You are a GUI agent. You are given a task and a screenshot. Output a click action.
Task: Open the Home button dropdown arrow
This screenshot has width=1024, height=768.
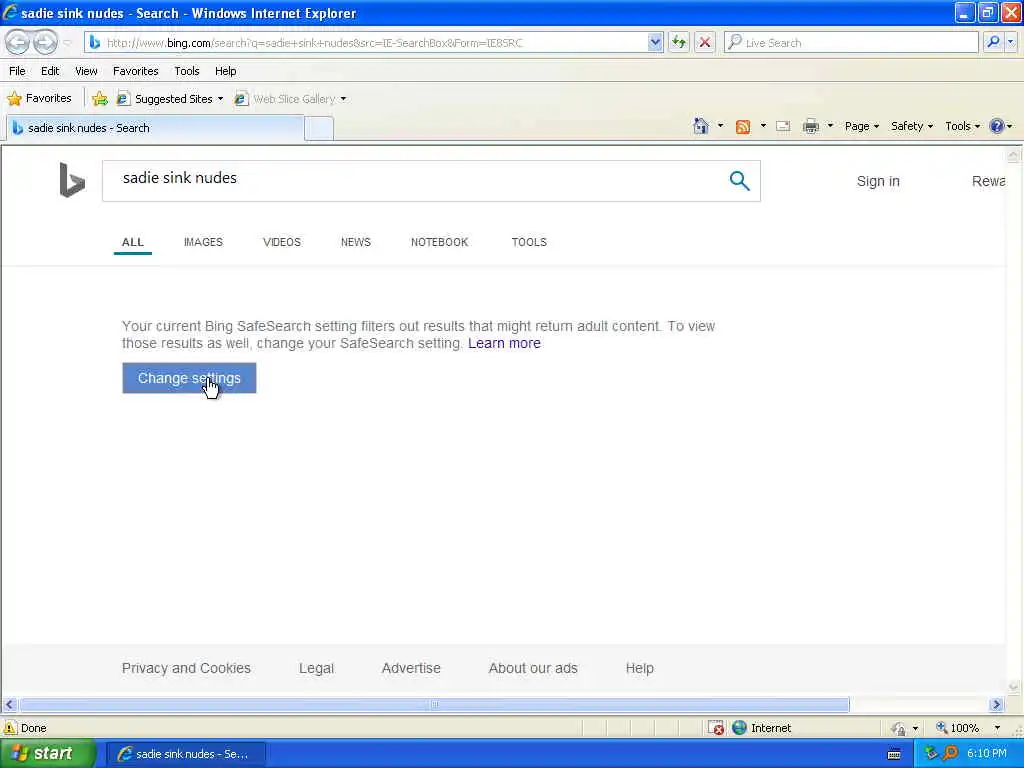coord(720,126)
